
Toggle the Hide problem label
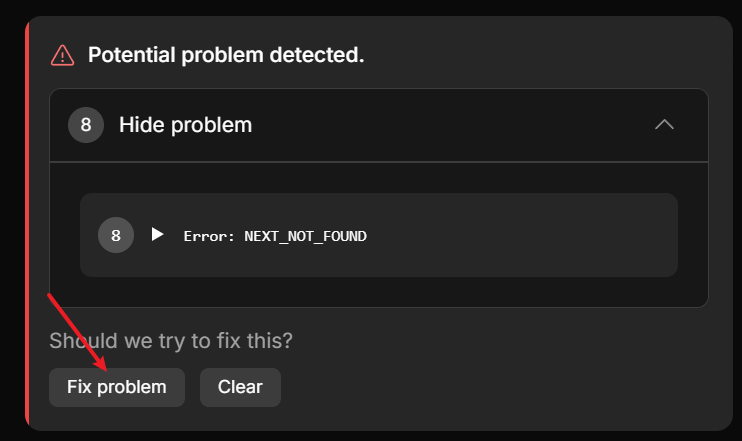[185, 125]
